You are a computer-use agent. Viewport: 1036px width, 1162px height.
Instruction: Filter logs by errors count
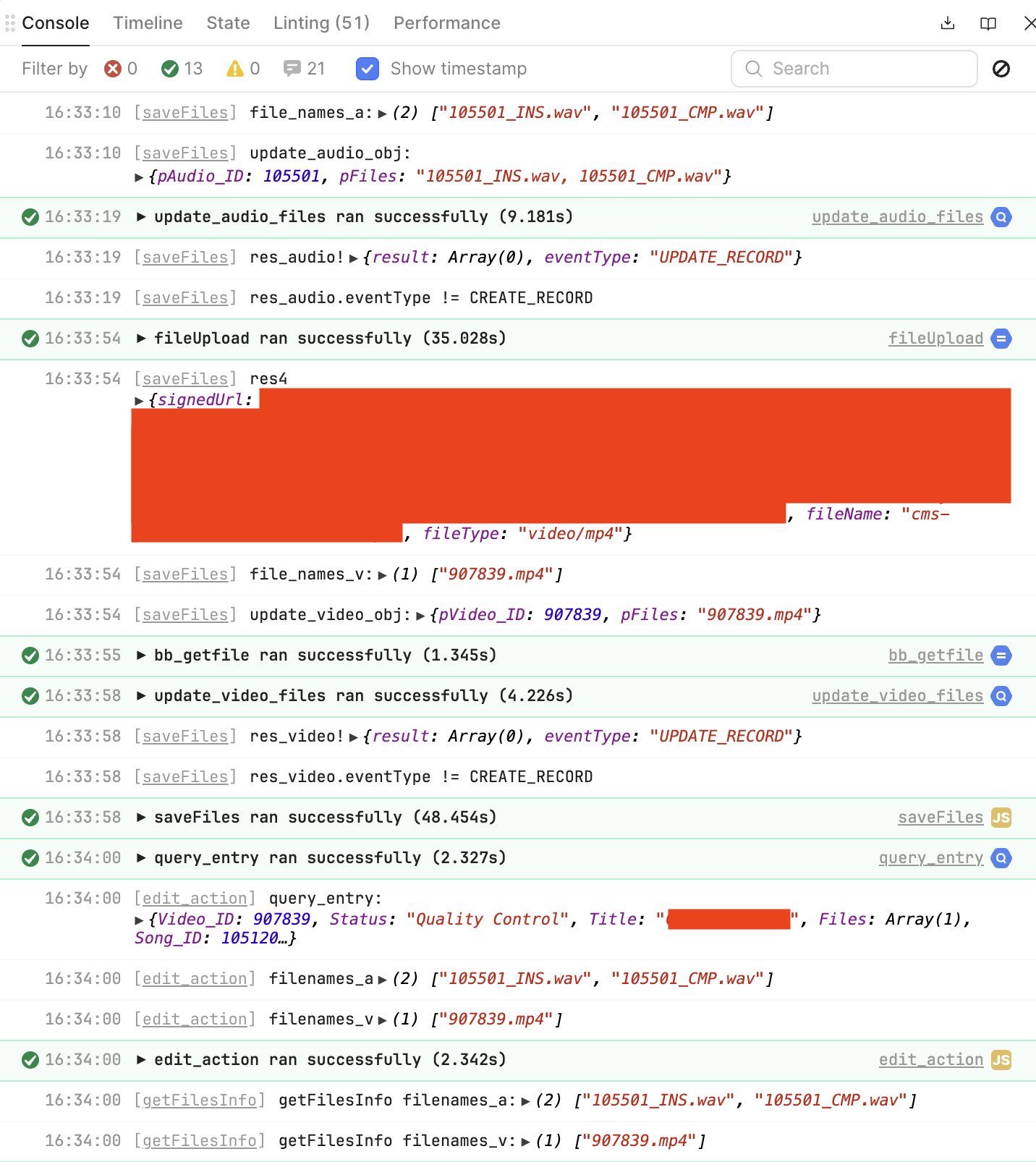pyautogui.click(x=120, y=69)
